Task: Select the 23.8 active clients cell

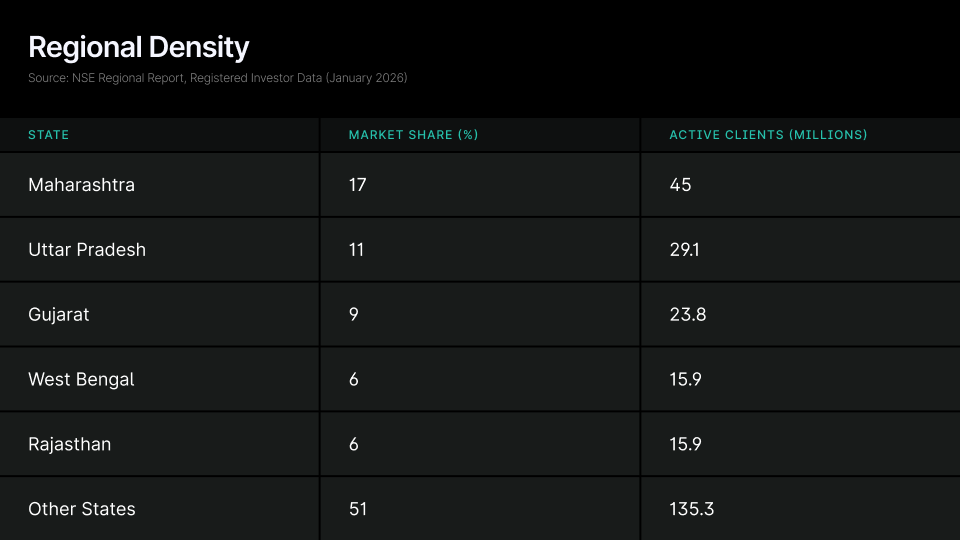Action: (x=688, y=315)
